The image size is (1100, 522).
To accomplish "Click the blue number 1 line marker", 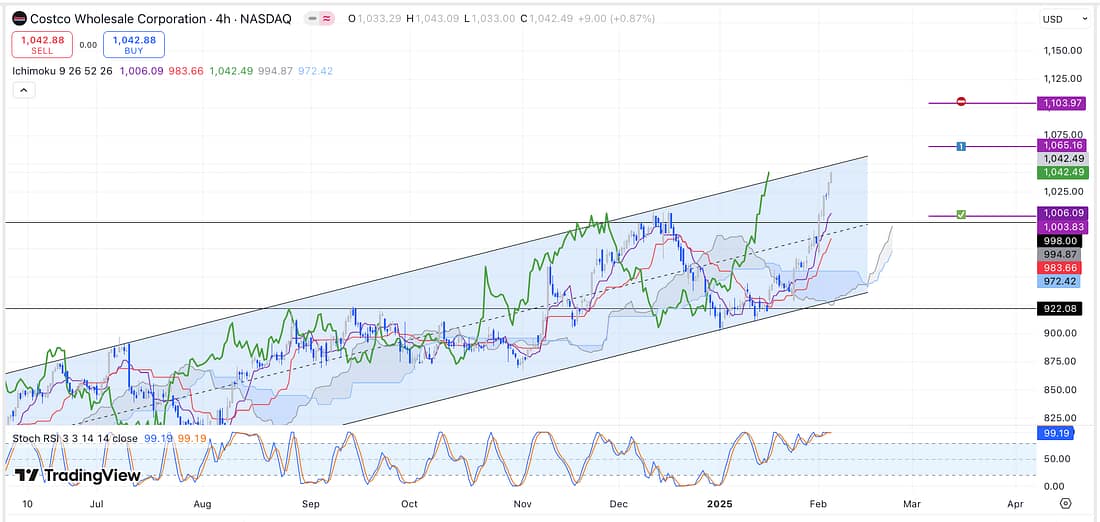I will [960, 146].
